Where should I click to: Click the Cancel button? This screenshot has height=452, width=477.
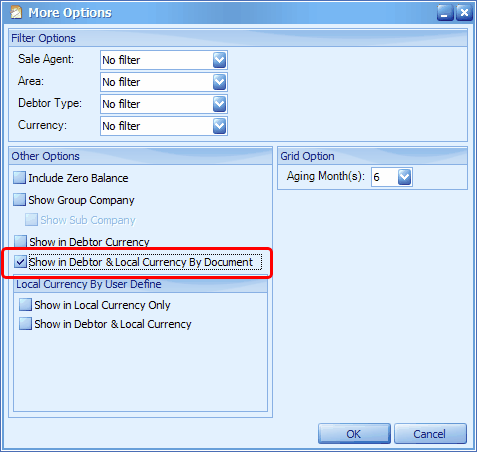(430, 434)
